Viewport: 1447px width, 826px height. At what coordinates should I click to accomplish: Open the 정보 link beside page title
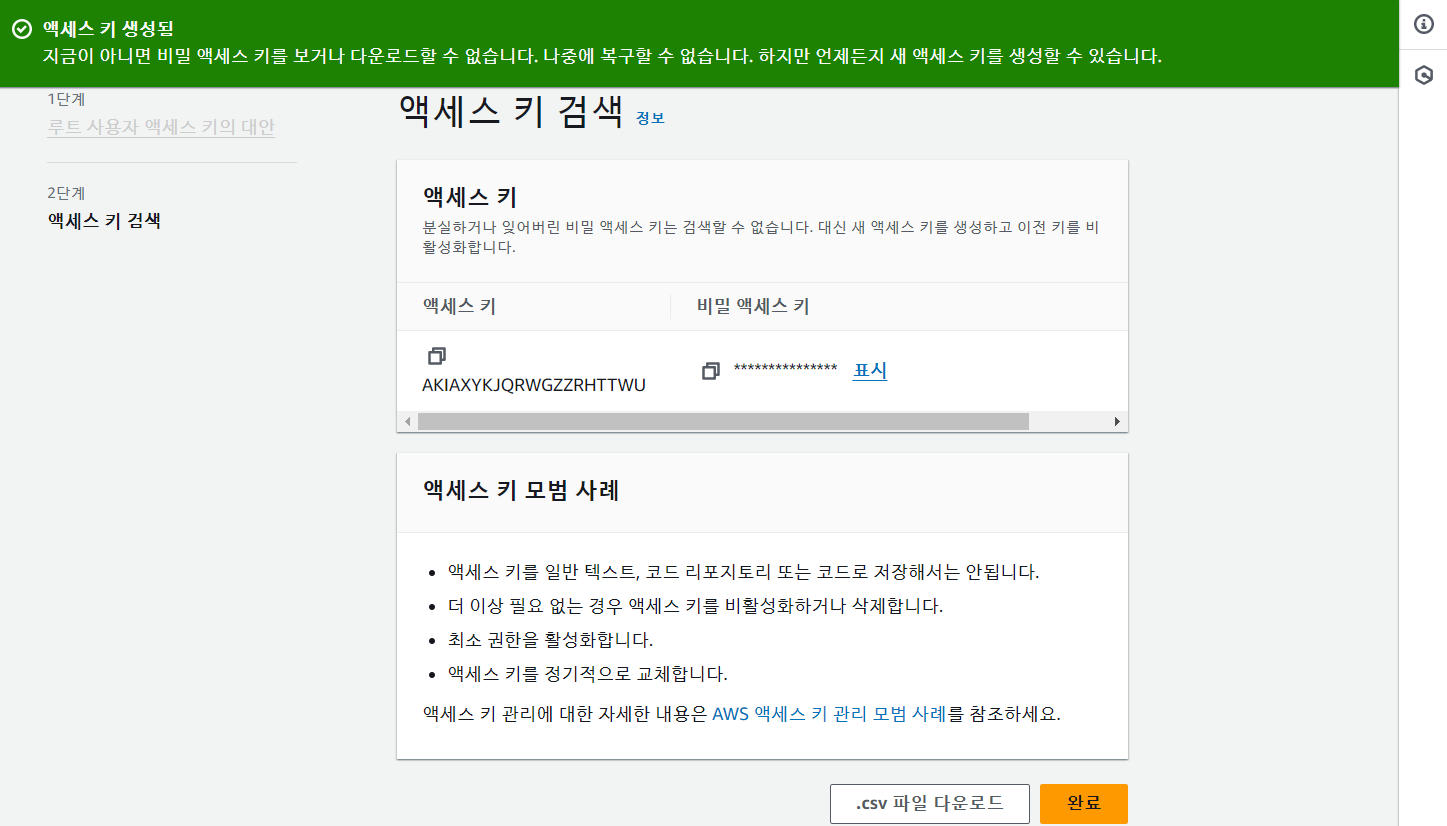[650, 118]
